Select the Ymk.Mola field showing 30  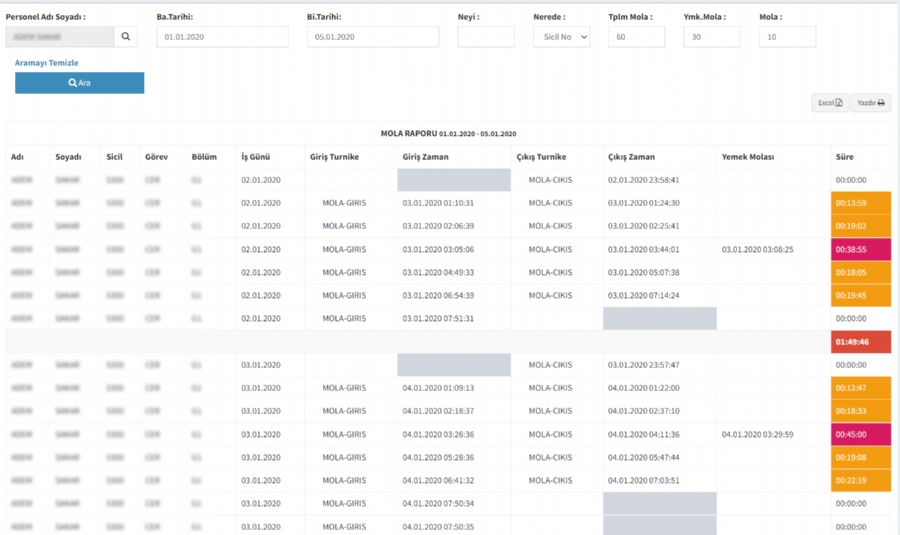click(711, 37)
